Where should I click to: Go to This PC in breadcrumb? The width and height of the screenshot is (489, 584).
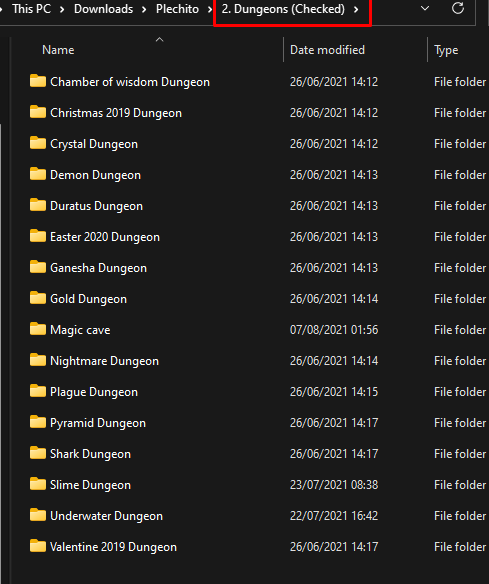tap(32, 9)
